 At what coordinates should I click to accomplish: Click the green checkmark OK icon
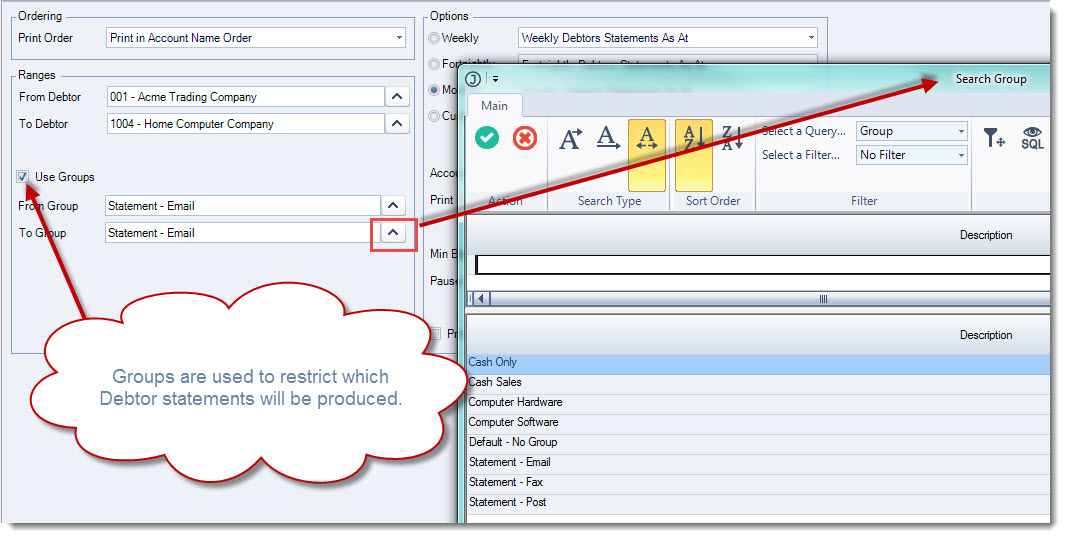pyautogui.click(x=486, y=138)
